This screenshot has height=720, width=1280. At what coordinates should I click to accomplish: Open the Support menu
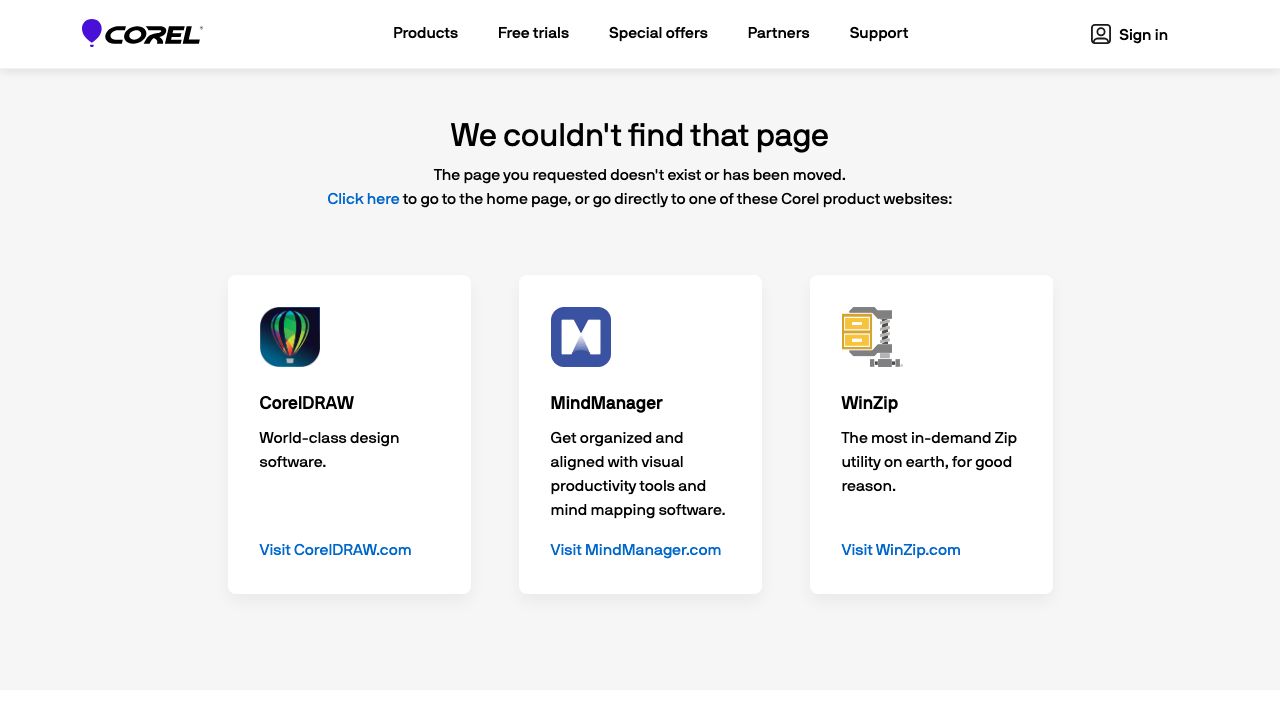[x=879, y=33]
